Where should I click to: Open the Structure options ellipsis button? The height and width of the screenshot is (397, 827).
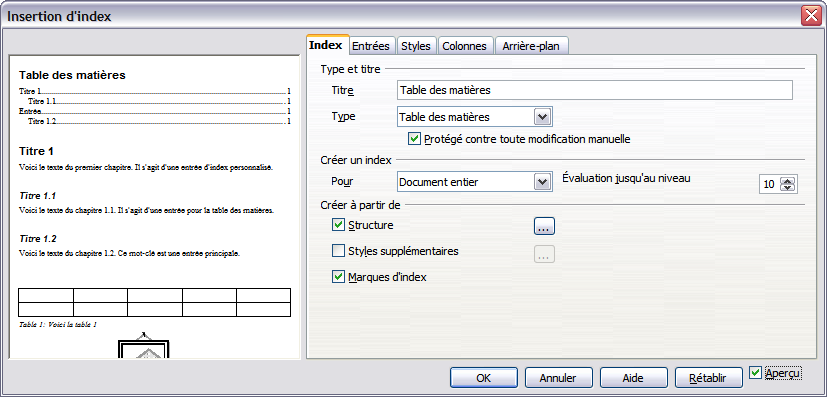point(544,226)
